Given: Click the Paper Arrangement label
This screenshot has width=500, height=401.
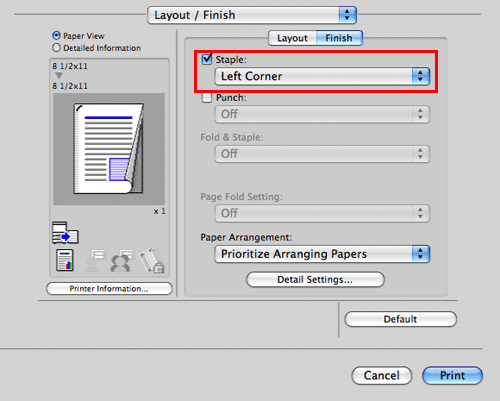Looking at the screenshot, I should point(246,237).
